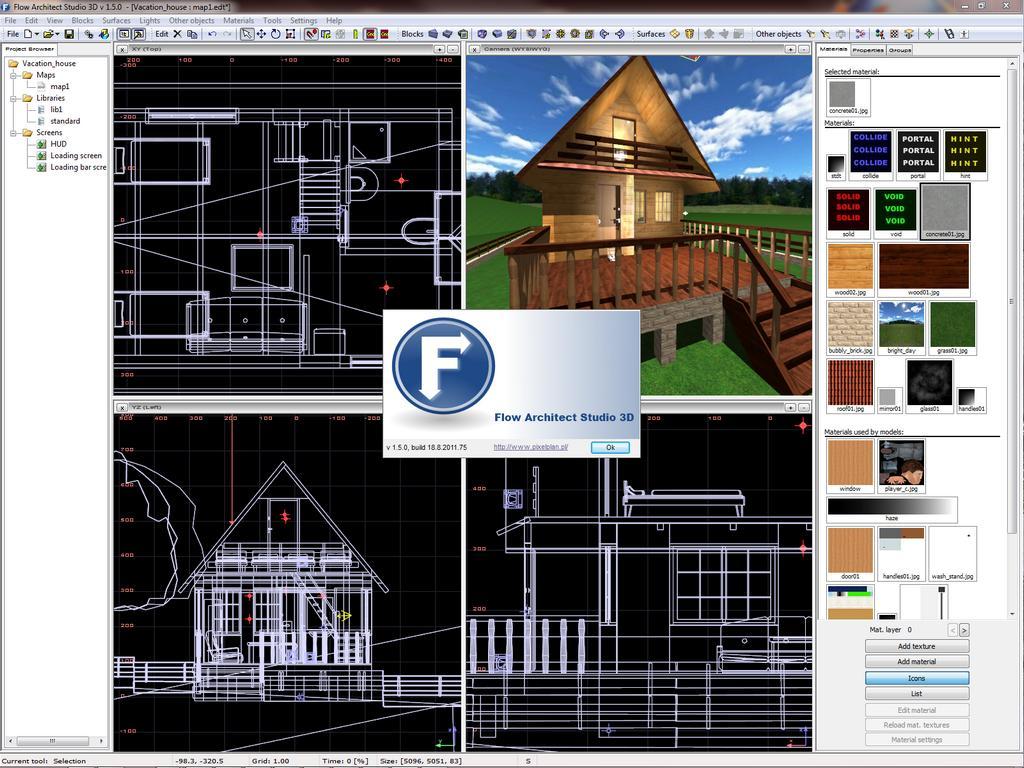
Task: Click the Open project folder icon
Action: (47, 34)
